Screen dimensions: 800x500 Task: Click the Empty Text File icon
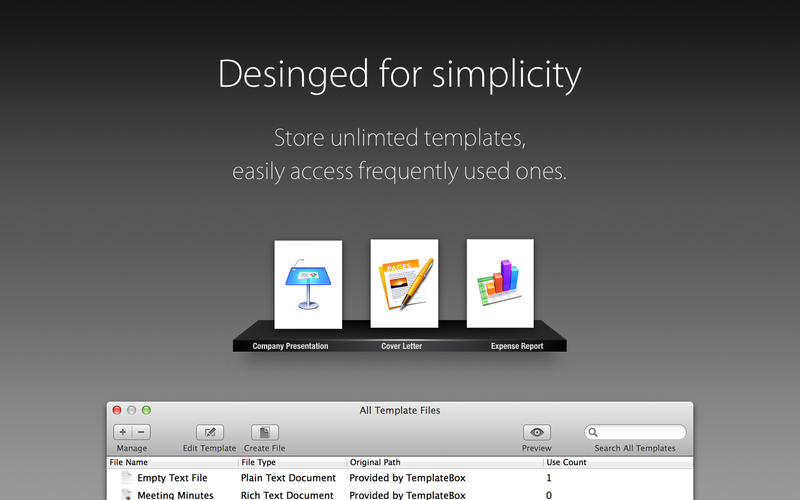click(126, 478)
